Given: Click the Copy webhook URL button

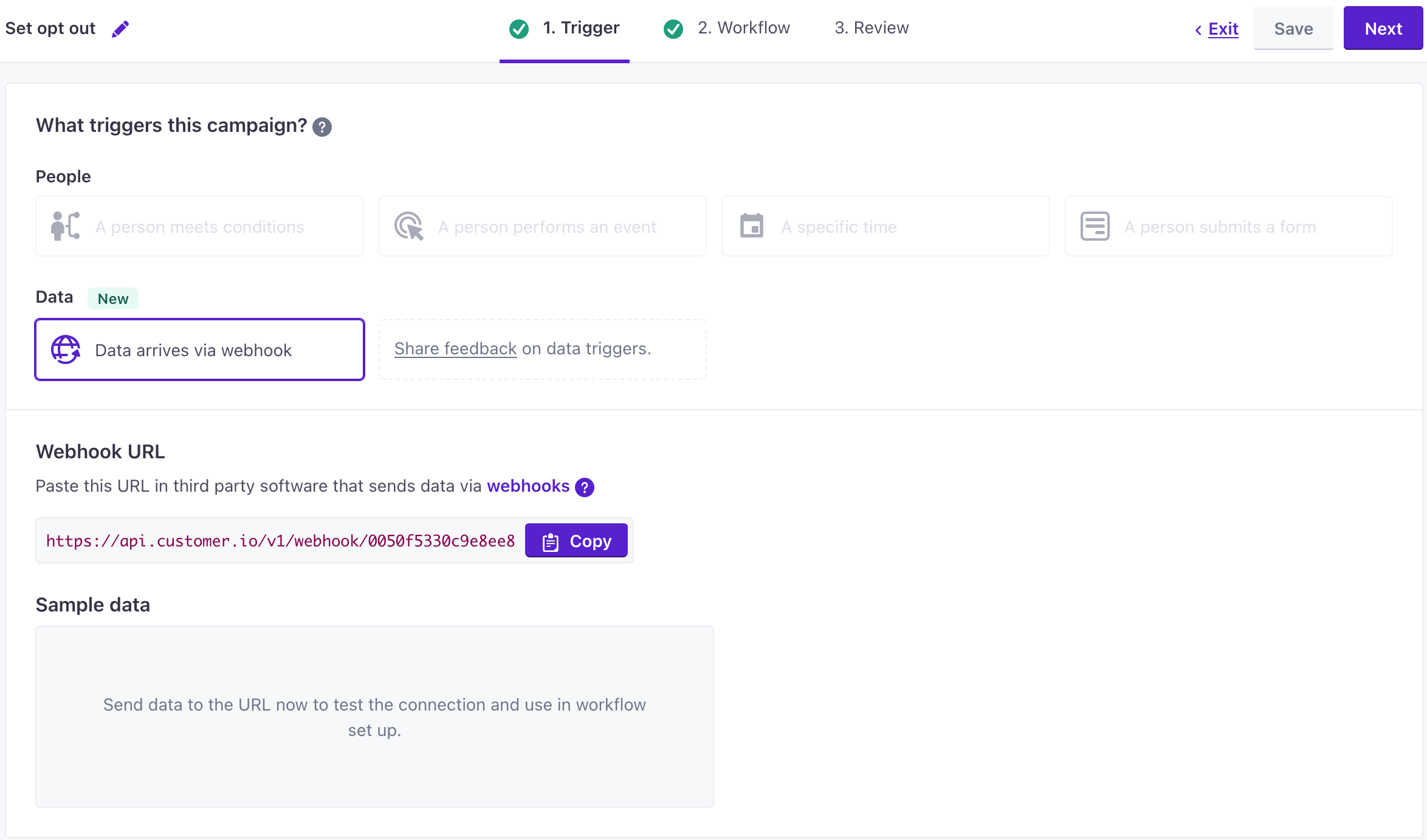Looking at the screenshot, I should click(577, 540).
